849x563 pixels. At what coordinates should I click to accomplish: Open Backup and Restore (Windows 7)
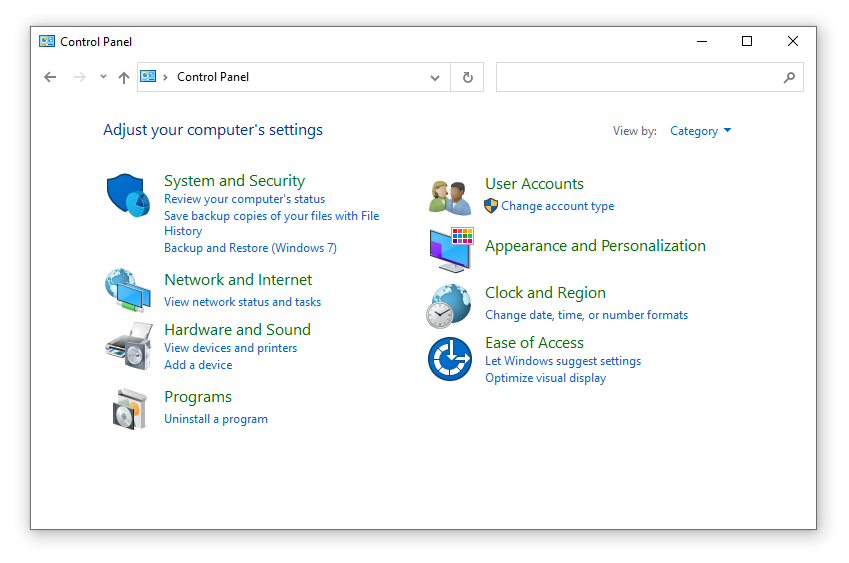(x=250, y=247)
